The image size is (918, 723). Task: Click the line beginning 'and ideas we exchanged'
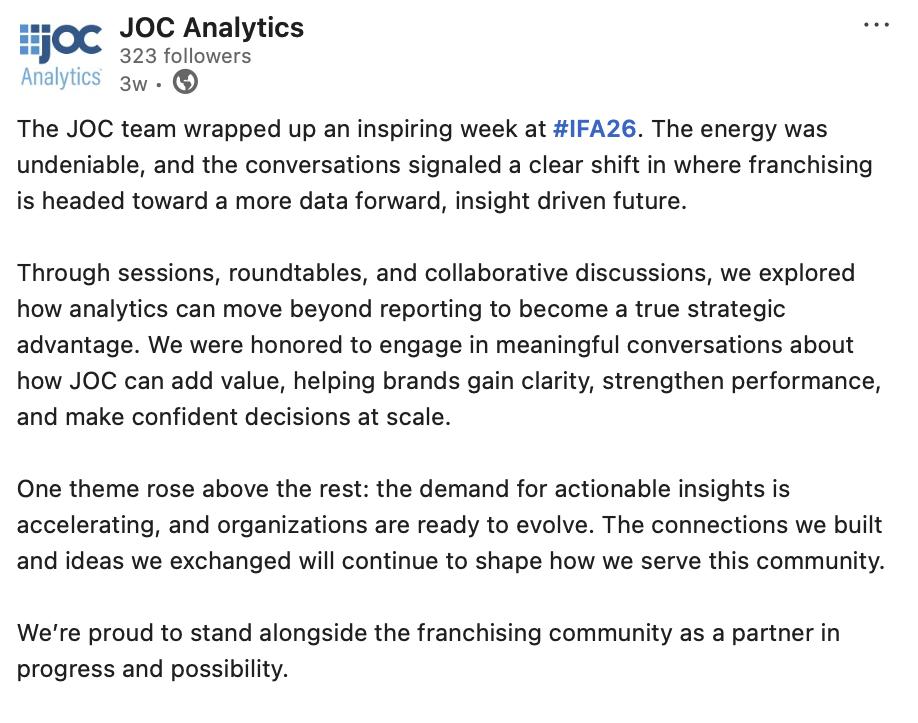pos(451,561)
